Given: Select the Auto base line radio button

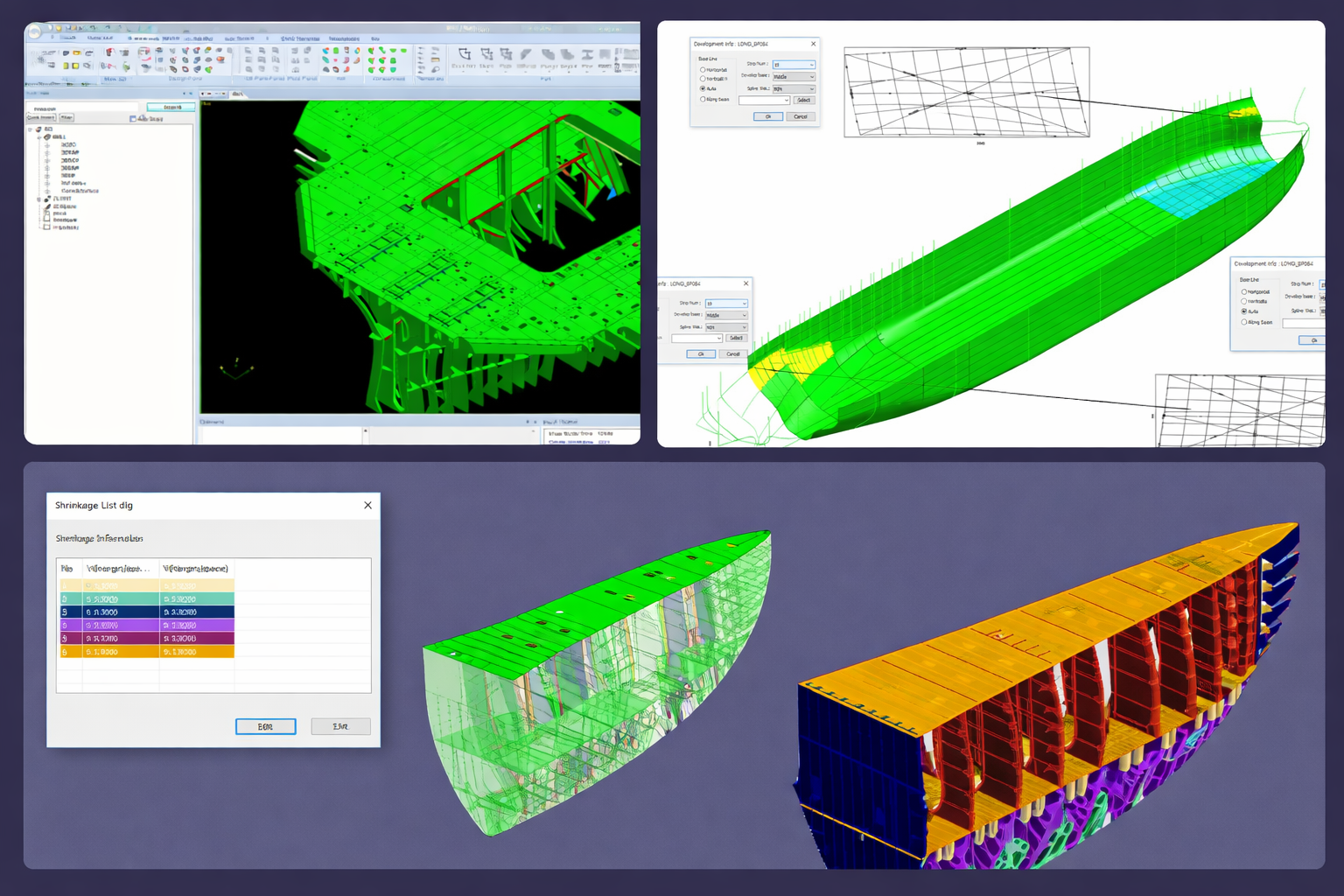Looking at the screenshot, I should coord(703,89).
